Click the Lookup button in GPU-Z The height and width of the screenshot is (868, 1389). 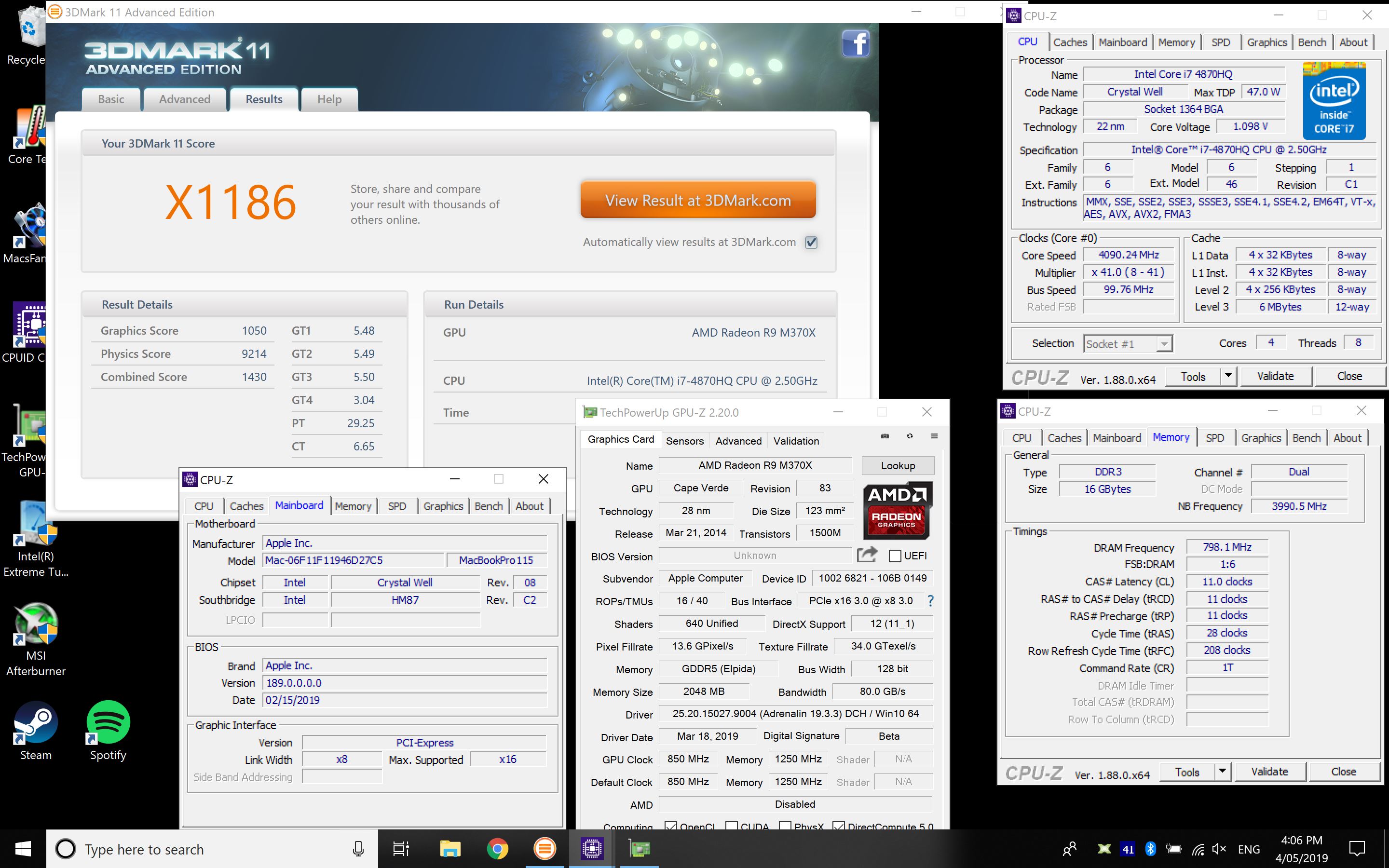[x=898, y=465]
